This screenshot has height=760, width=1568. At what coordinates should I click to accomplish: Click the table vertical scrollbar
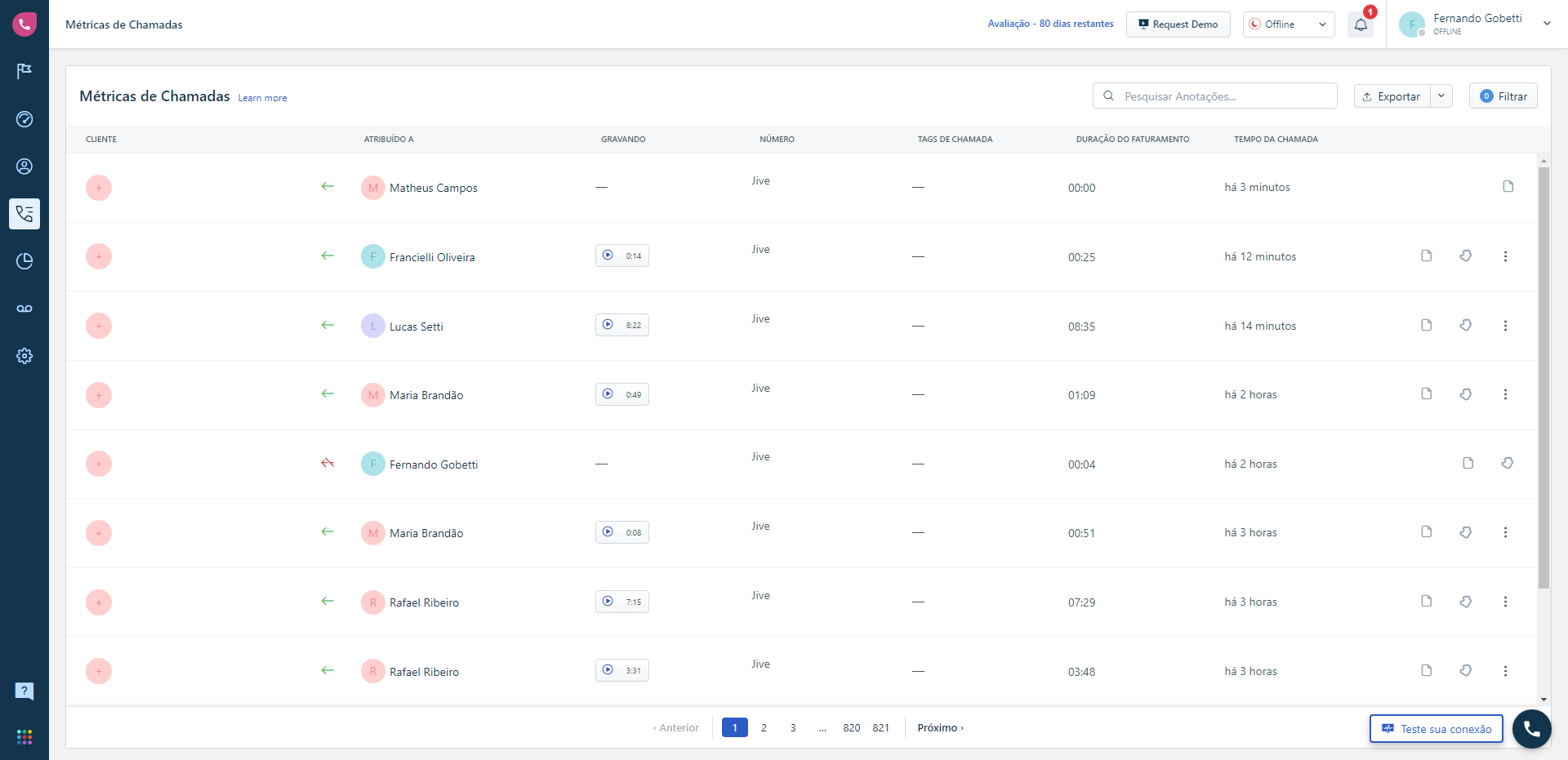1543,377
